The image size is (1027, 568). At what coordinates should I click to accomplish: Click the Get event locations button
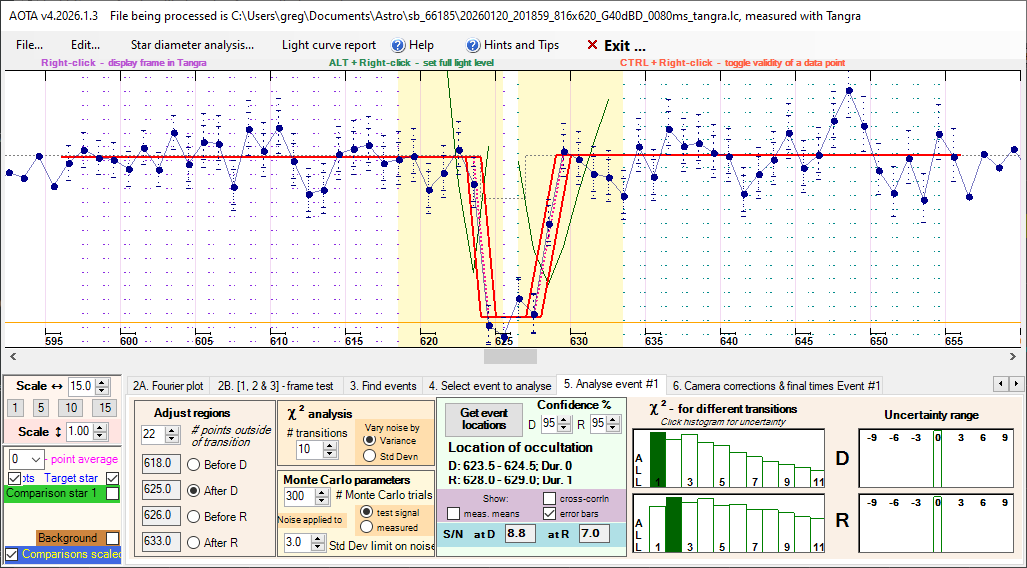point(483,419)
